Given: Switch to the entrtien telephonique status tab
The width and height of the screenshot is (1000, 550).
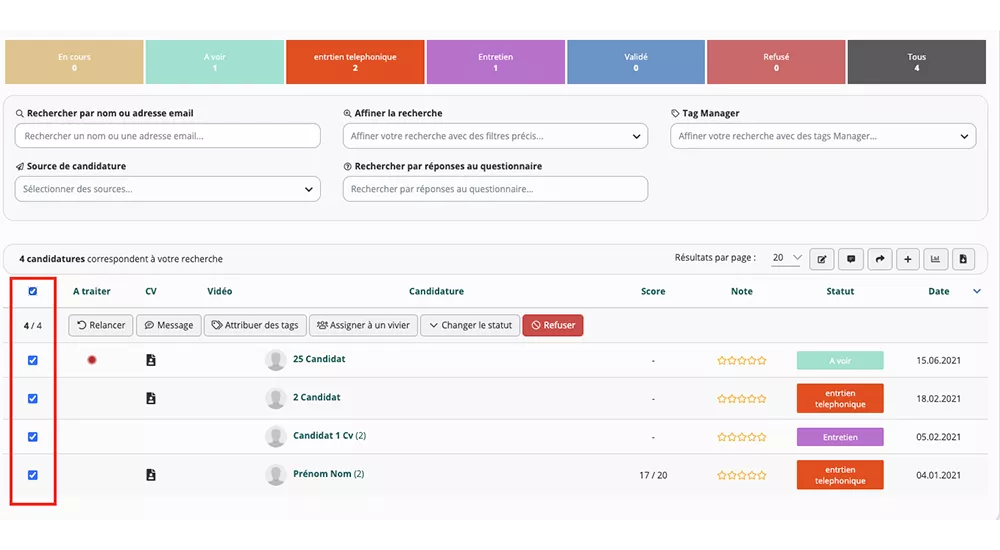Looking at the screenshot, I should coord(355,62).
